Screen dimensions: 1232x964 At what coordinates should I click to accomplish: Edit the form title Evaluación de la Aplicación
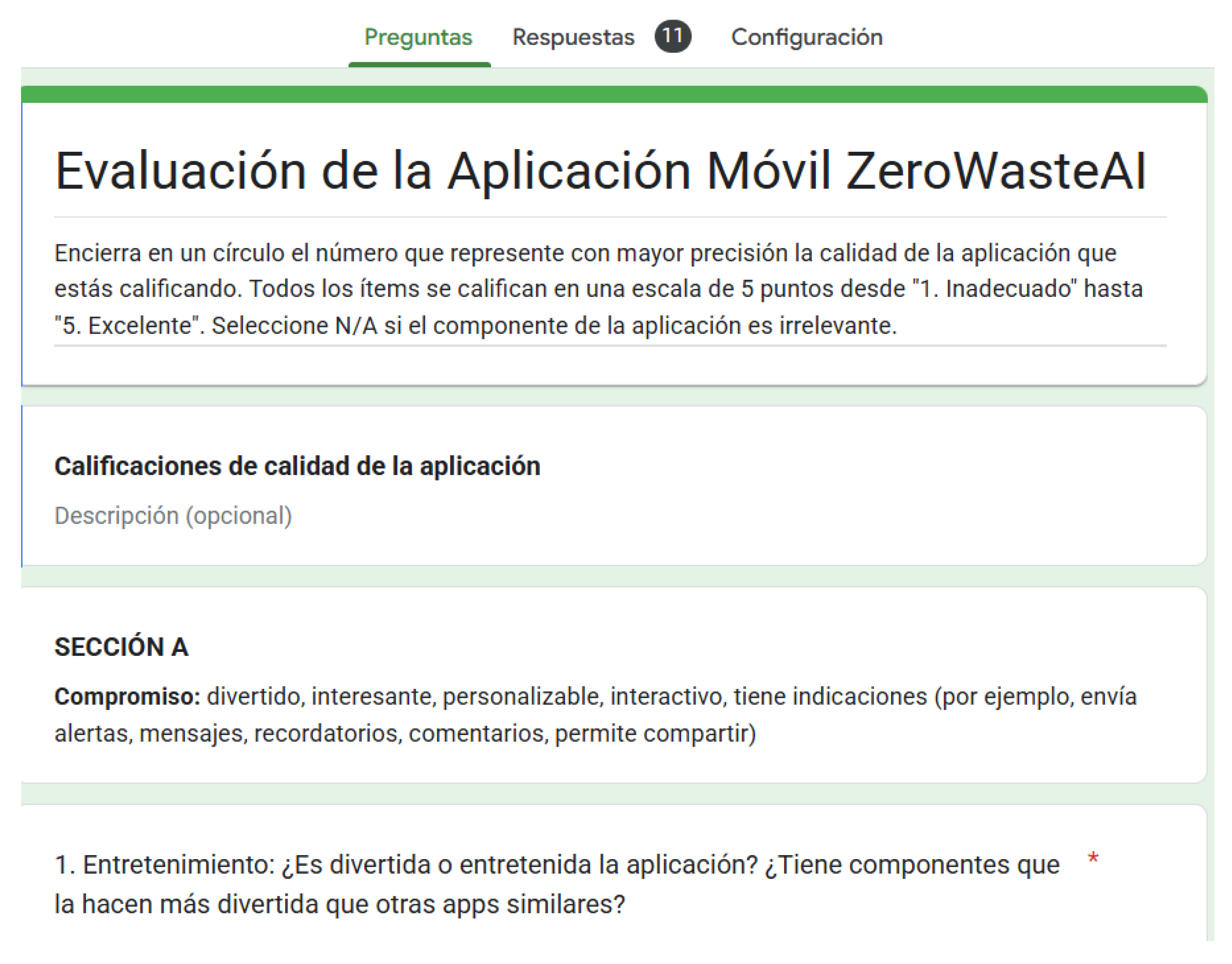[x=373, y=172]
